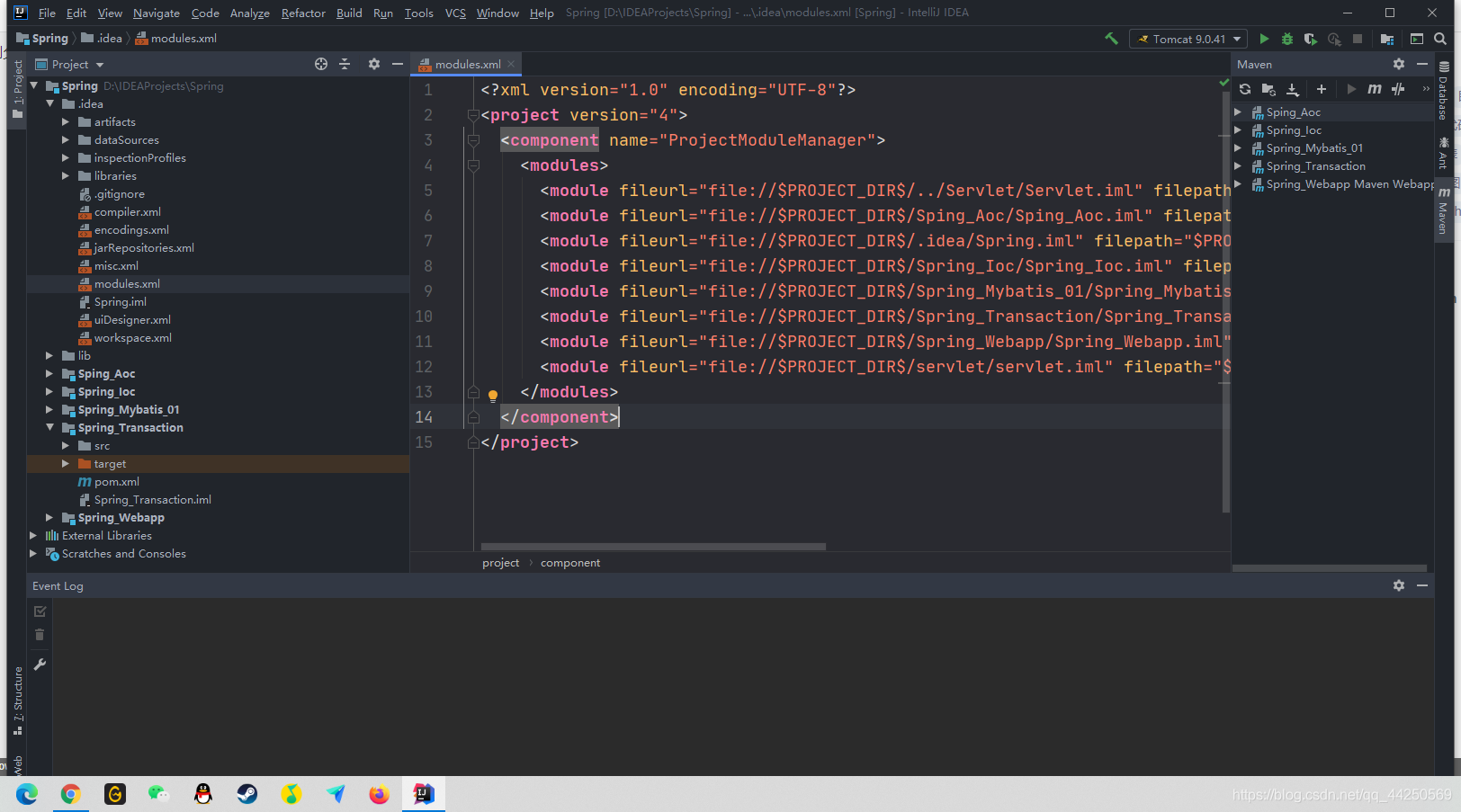Start debugging with the bug icon
The height and width of the screenshot is (812, 1461).
[x=1287, y=39]
